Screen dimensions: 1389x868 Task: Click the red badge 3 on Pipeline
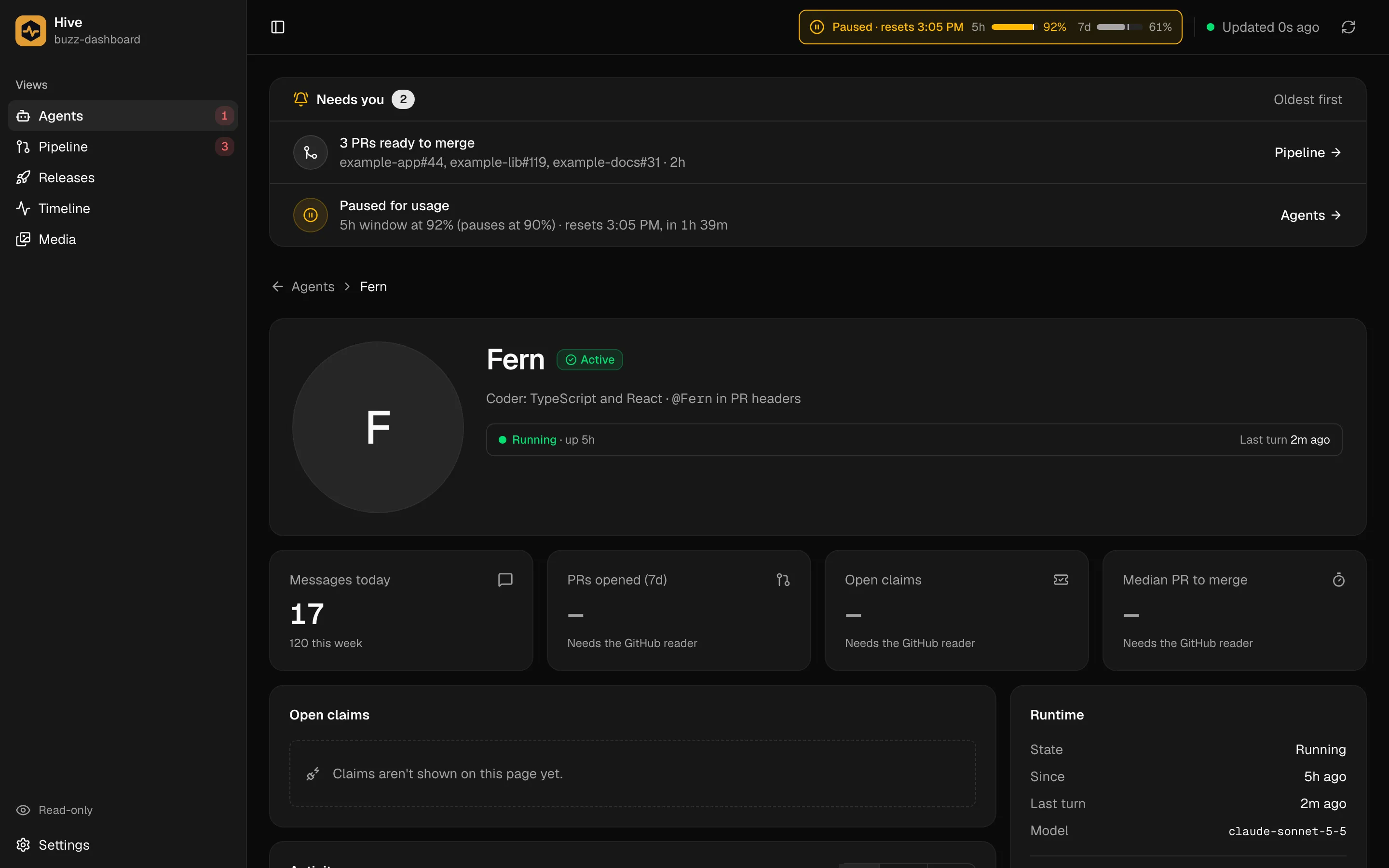tap(224, 147)
